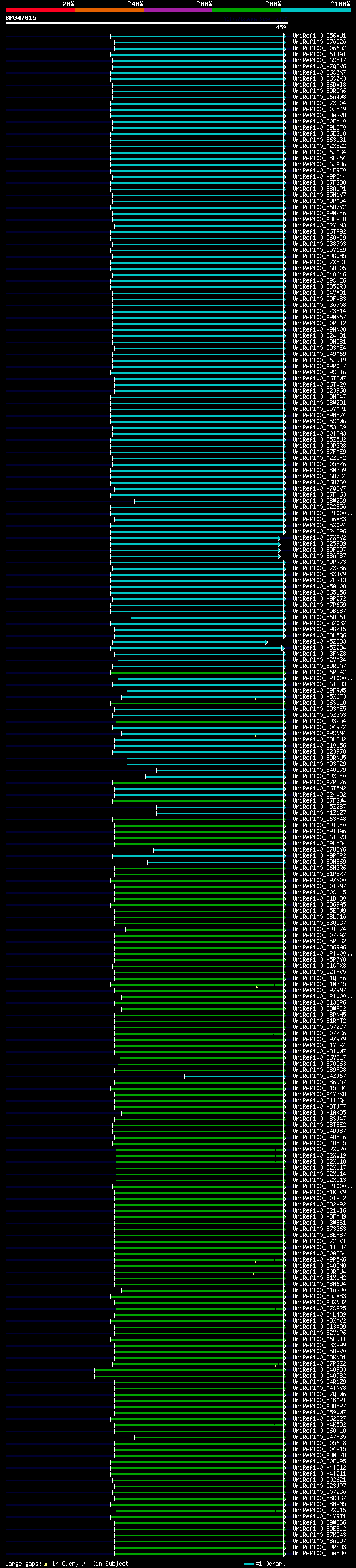The height and width of the screenshot is (1568, 356).
Task: Open hit entry UniRef100_Q6RT42
Action: coord(319,672)
